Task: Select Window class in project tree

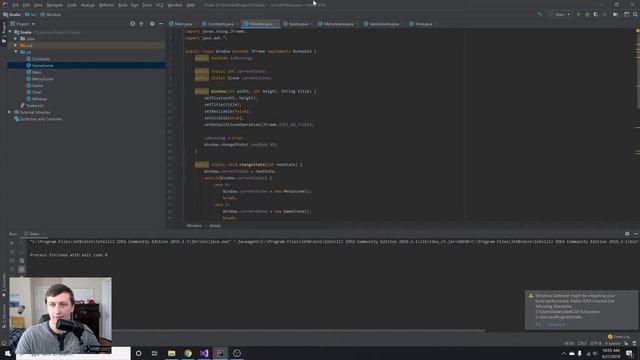Action: [39, 99]
